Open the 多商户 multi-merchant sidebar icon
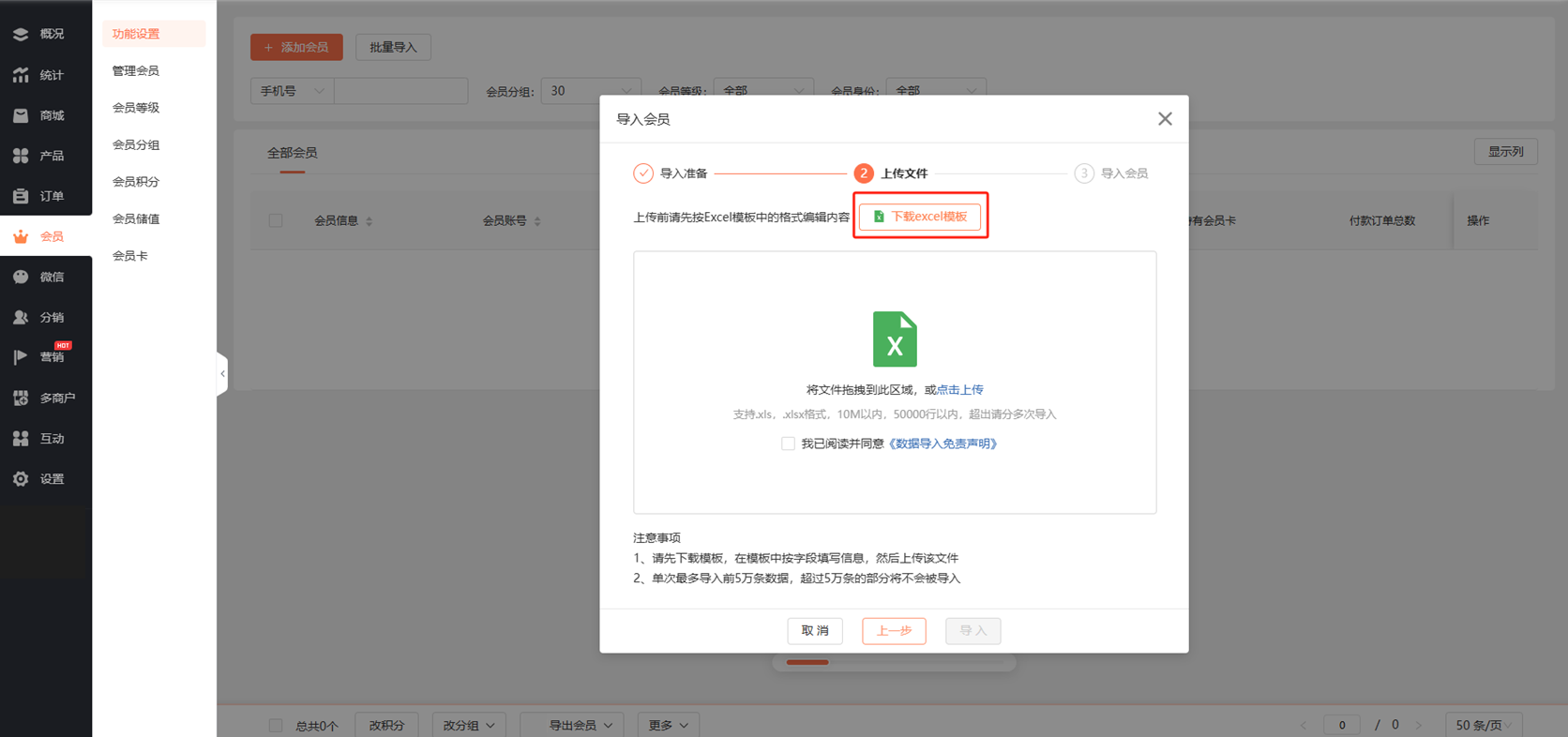The width and height of the screenshot is (1568, 737). (21, 398)
